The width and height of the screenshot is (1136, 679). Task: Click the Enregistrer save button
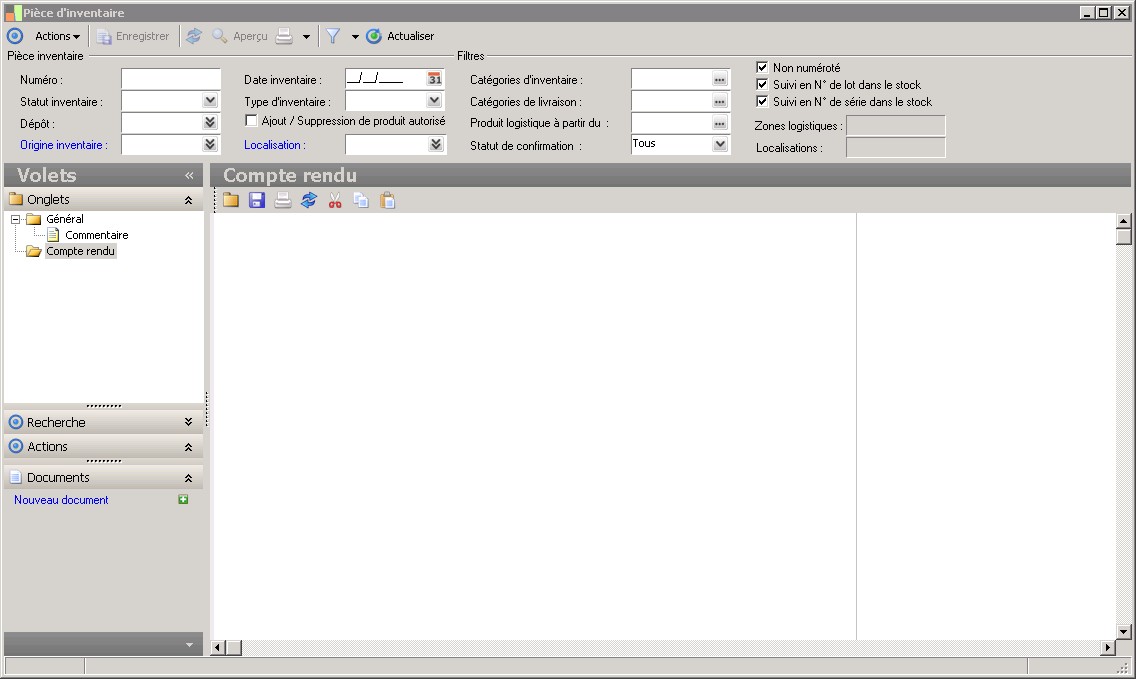coord(133,36)
